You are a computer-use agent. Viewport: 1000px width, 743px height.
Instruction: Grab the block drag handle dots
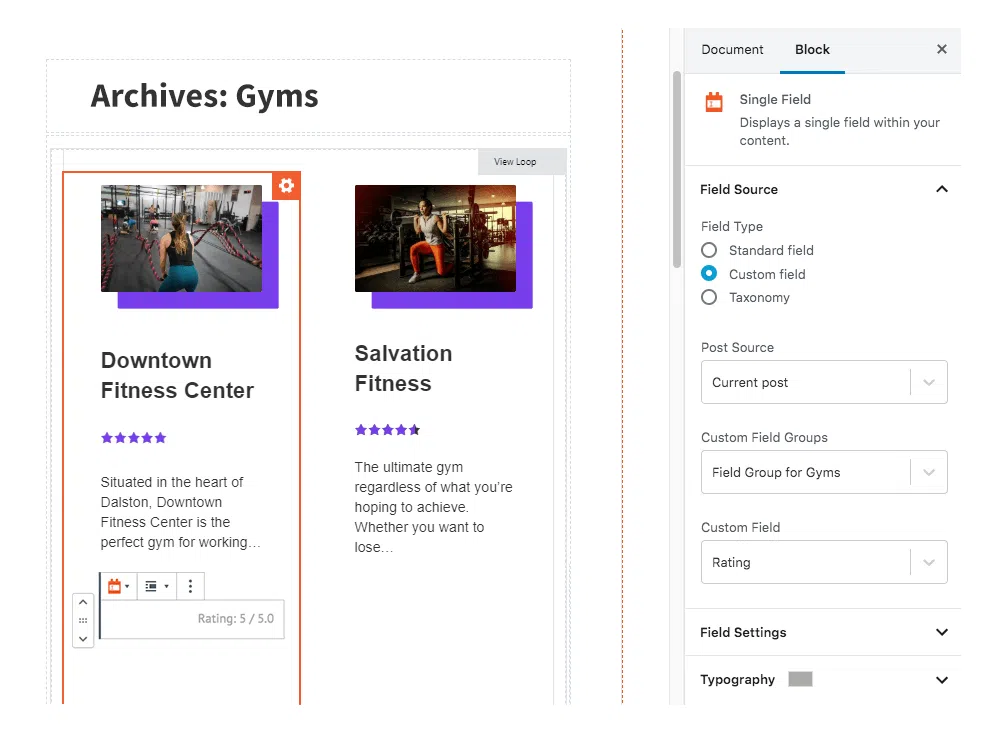click(x=83, y=620)
